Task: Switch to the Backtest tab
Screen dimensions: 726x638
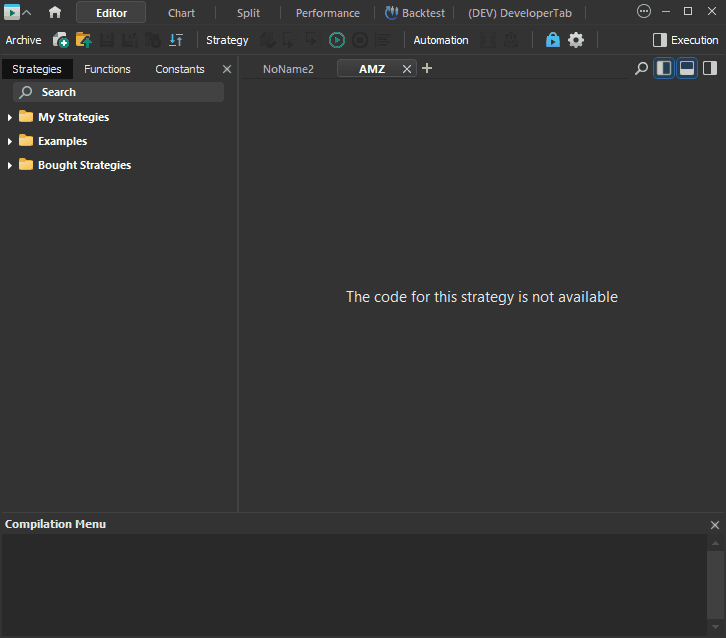Action: tap(415, 13)
